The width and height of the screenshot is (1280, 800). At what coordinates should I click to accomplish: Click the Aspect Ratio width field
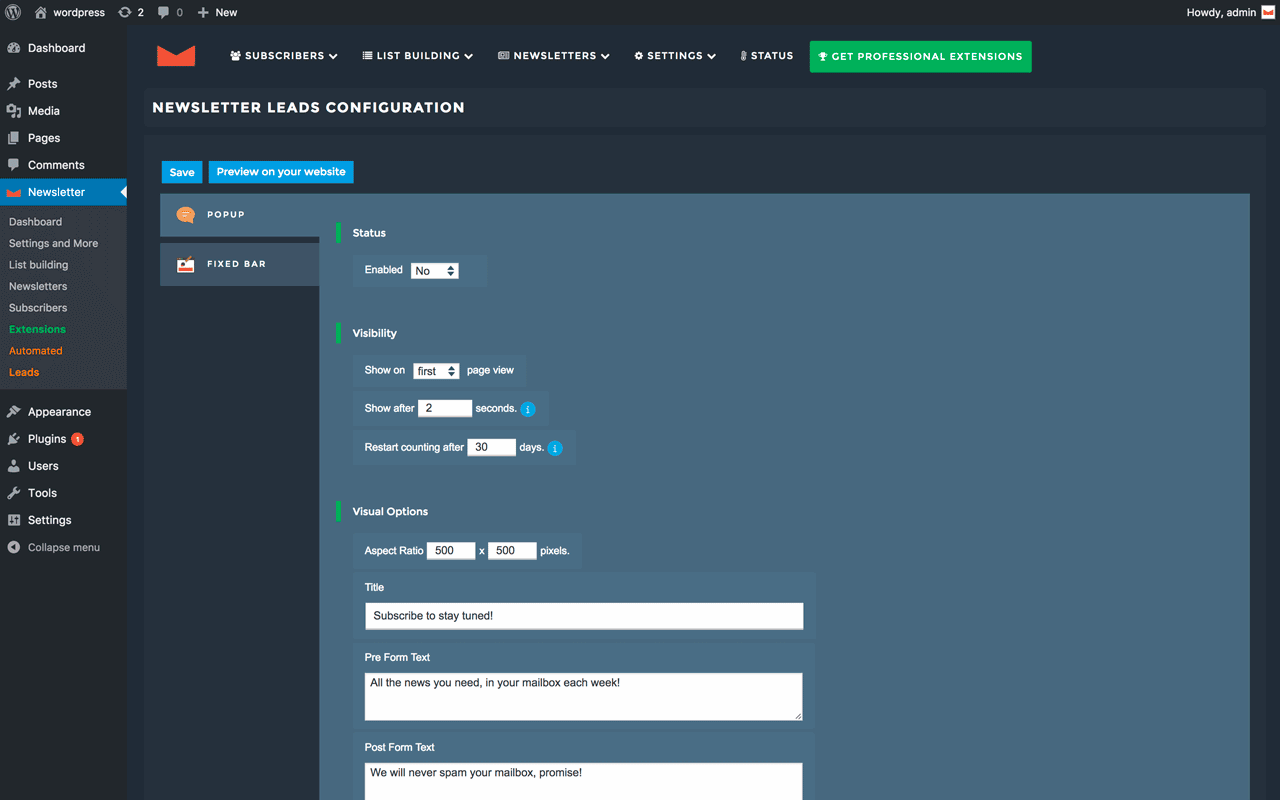(451, 550)
